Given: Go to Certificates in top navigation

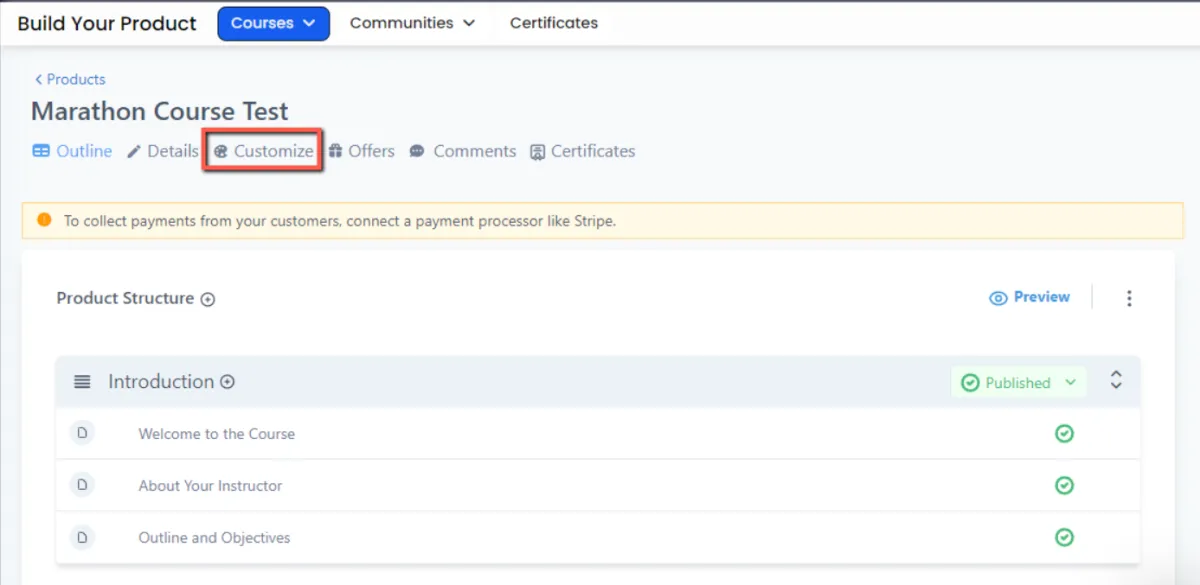Looking at the screenshot, I should click(554, 23).
